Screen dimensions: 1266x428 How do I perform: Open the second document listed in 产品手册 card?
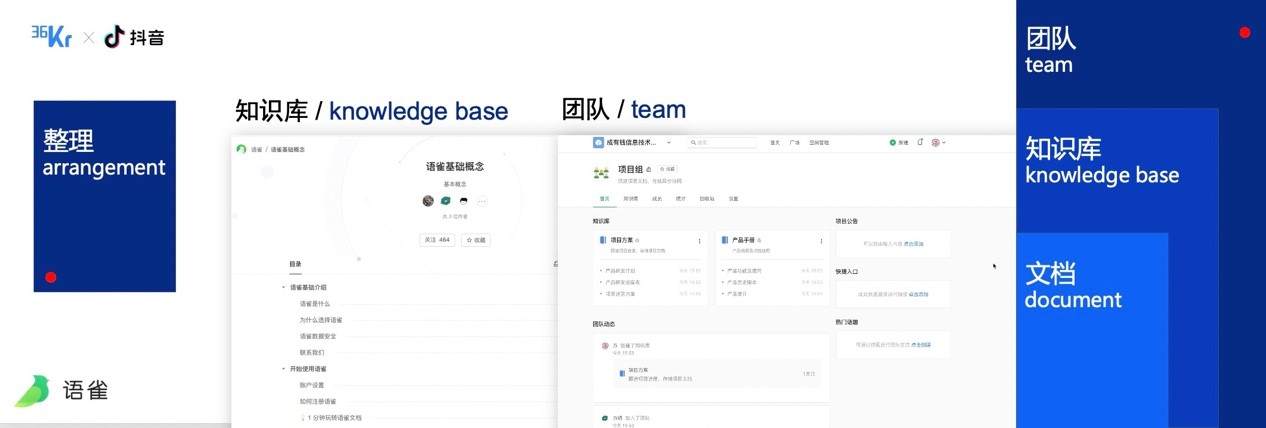click(x=742, y=282)
